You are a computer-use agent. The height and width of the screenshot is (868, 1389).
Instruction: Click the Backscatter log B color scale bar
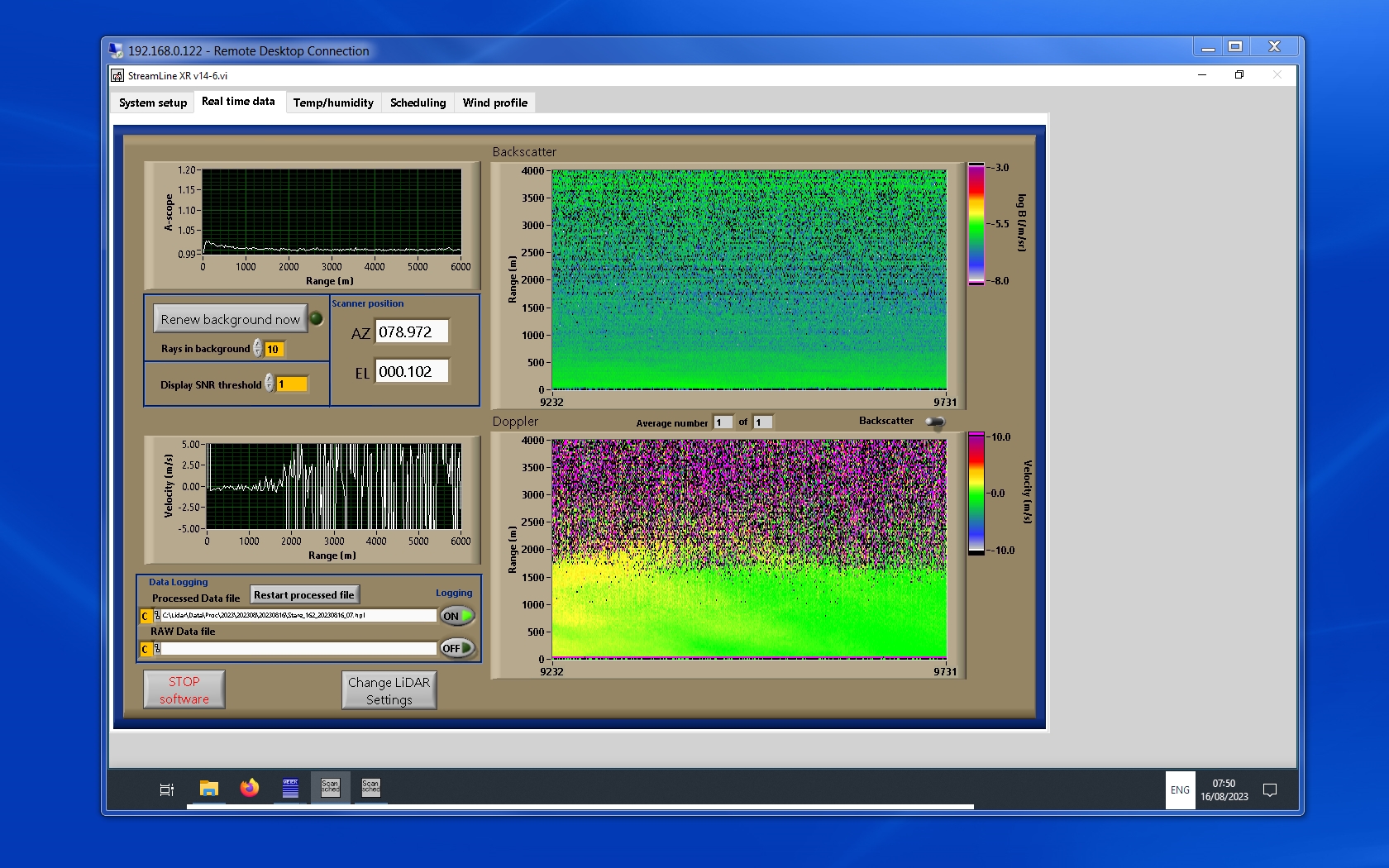pyautogui.click(x=976, y=224)
